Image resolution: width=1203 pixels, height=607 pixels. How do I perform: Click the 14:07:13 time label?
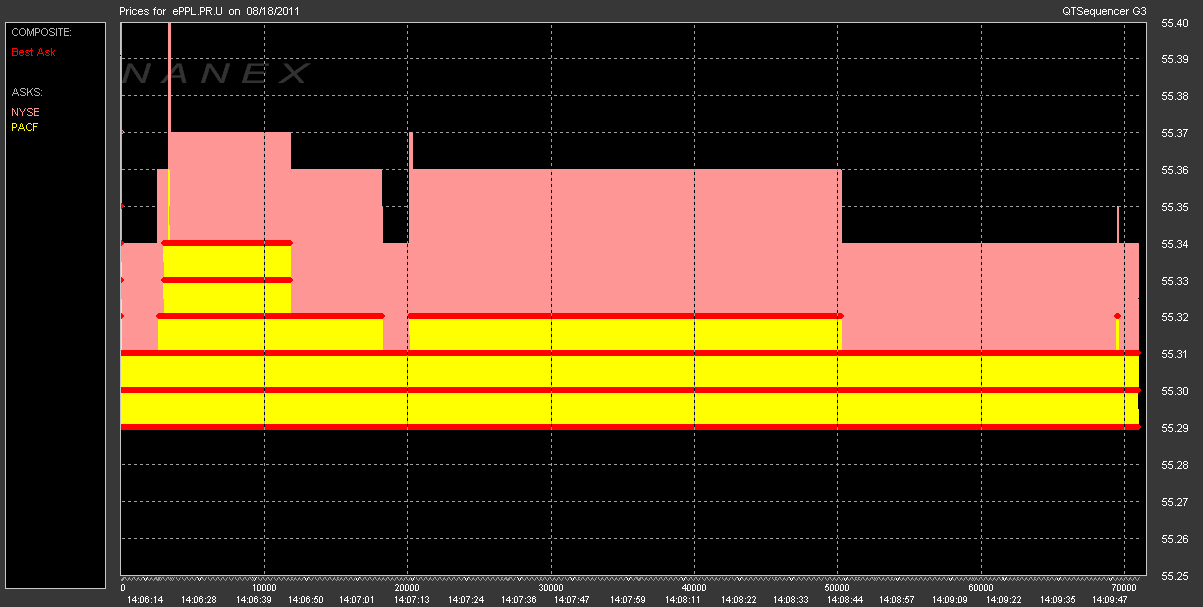[x=411, y=600]
